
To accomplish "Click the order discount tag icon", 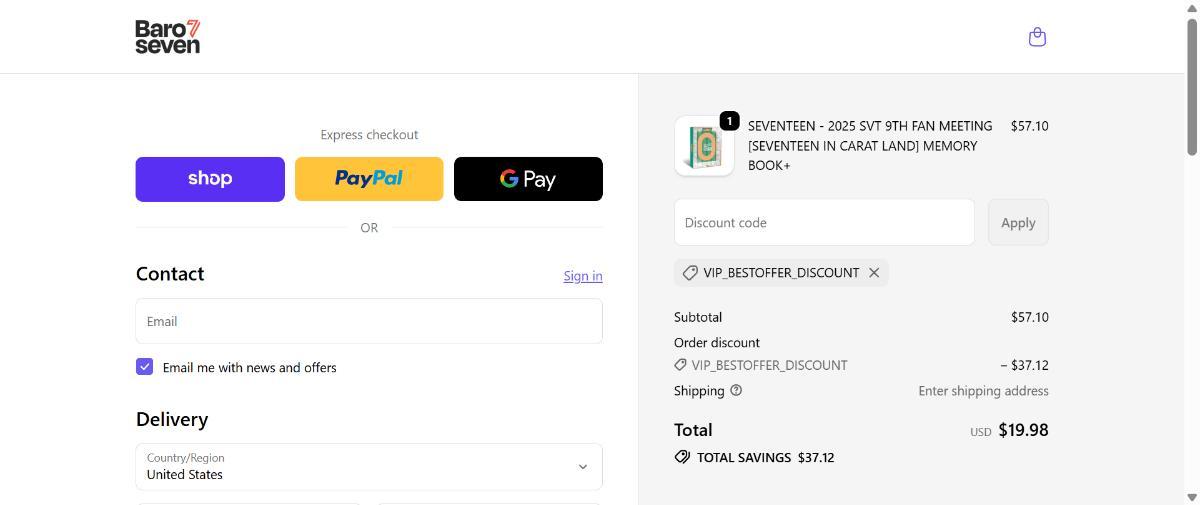I will pyautogui.click(x=681, y=365).
